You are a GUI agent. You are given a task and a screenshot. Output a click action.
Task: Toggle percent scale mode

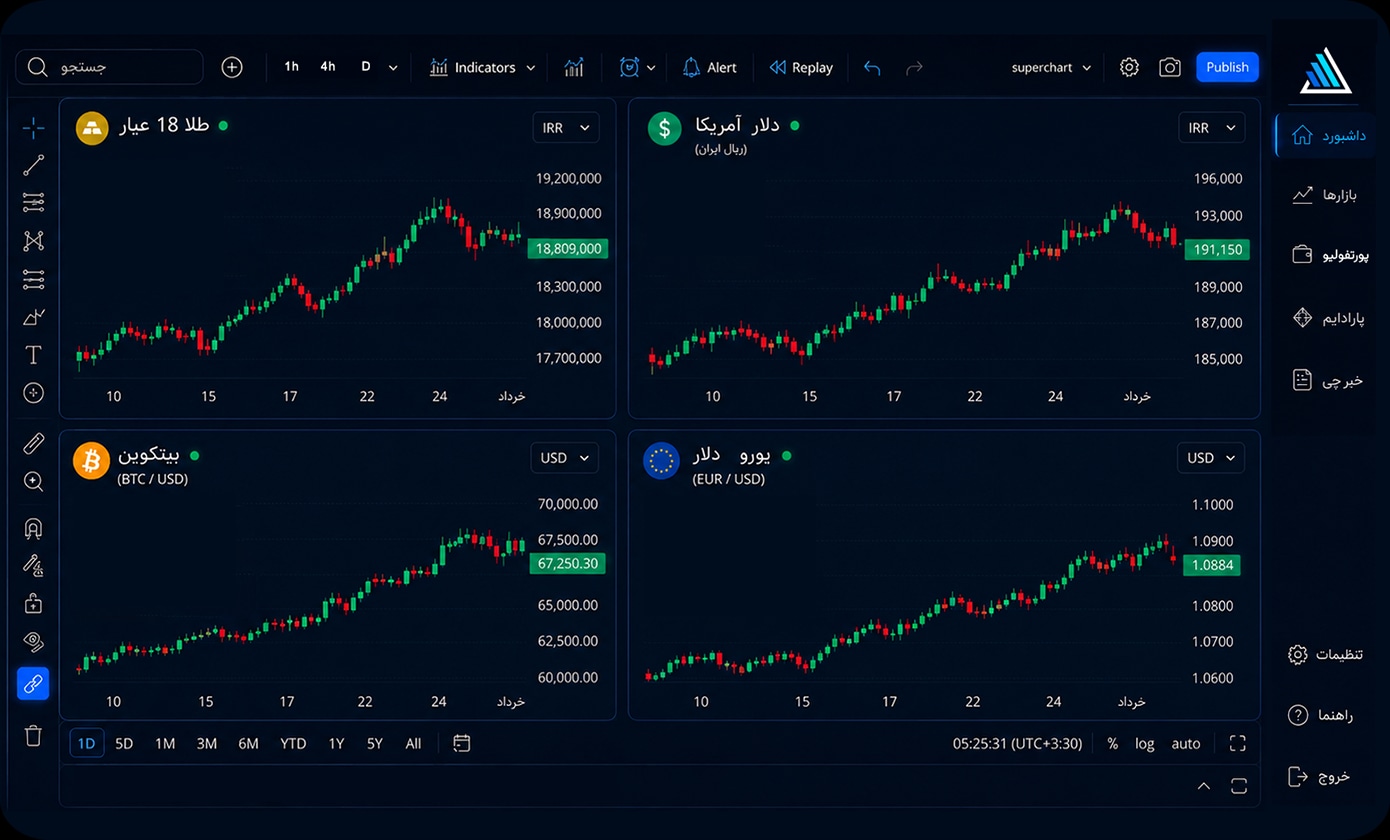1113,743
